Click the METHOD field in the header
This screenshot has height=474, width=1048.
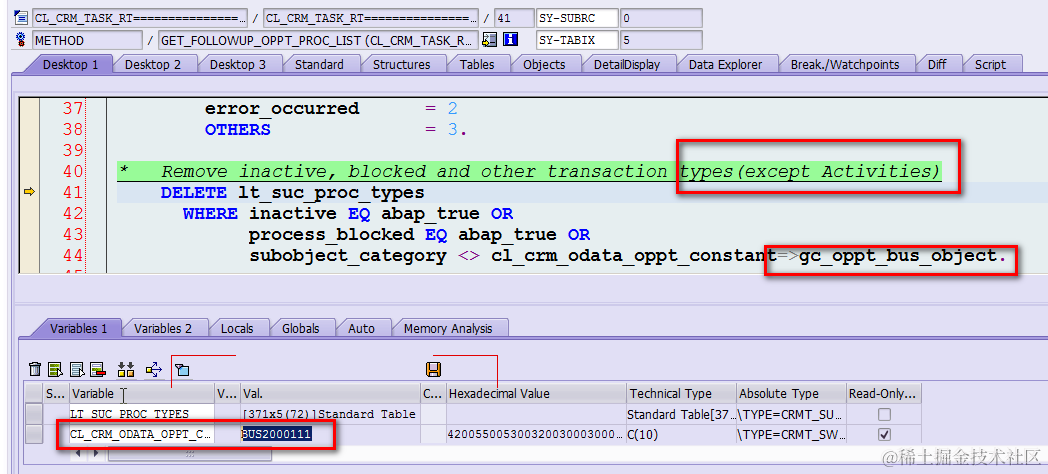(x=87, y=40)
